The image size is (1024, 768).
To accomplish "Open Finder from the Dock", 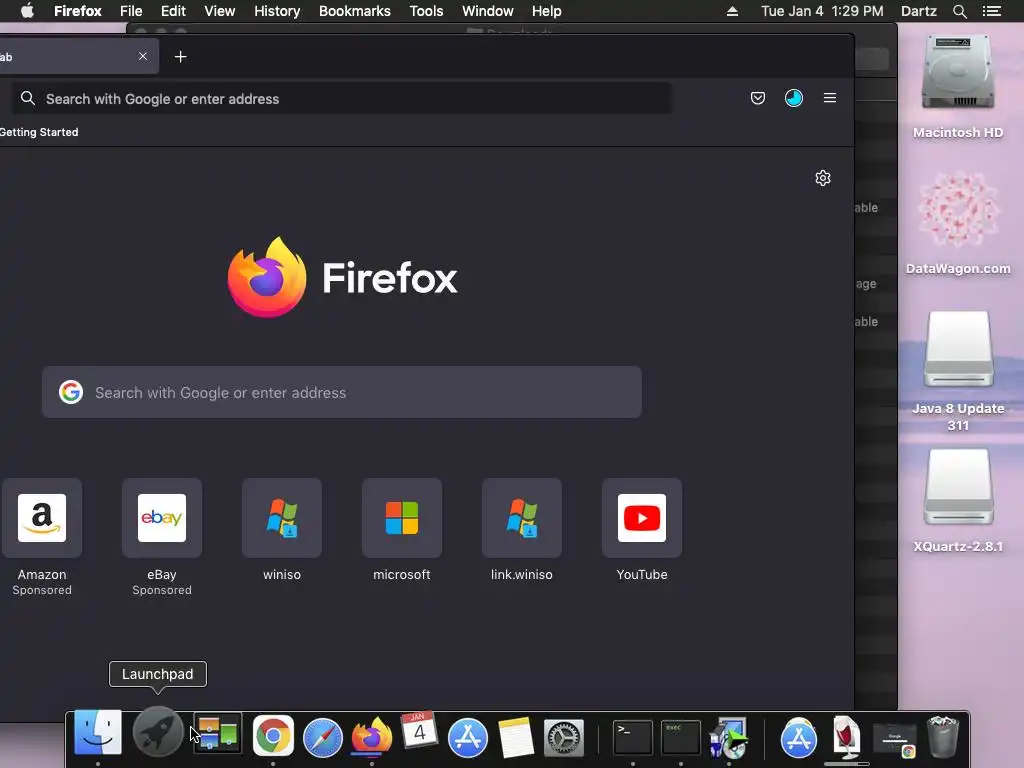I will (98, 733).
